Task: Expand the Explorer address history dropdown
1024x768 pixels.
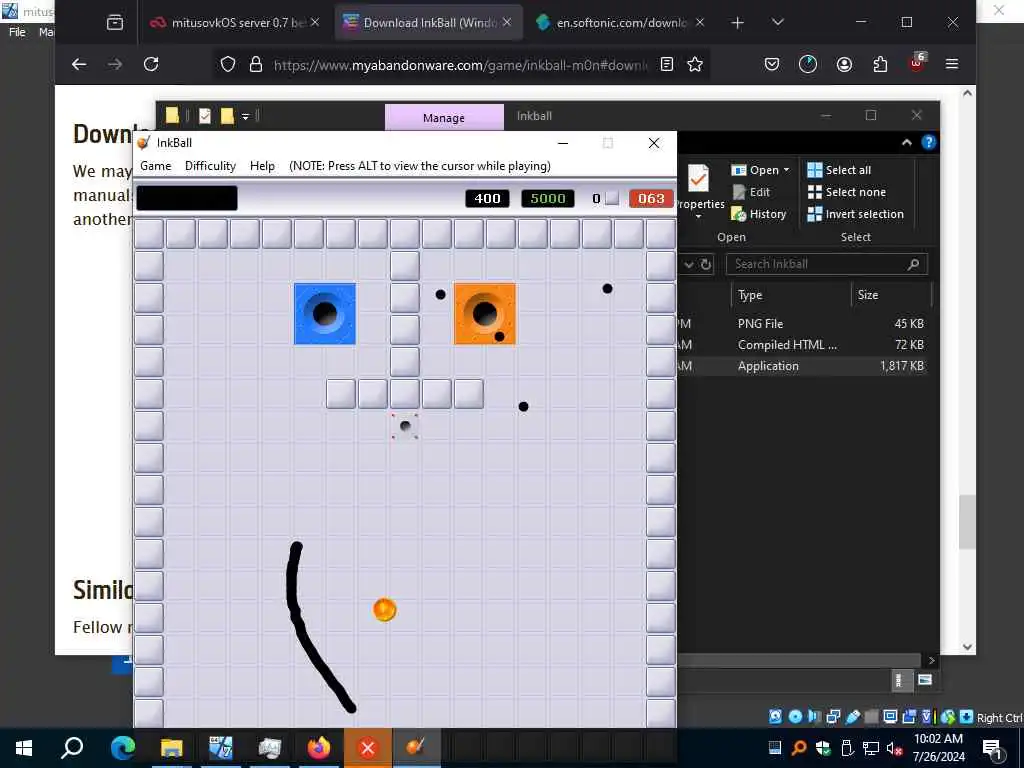Action: pos(688,264)
